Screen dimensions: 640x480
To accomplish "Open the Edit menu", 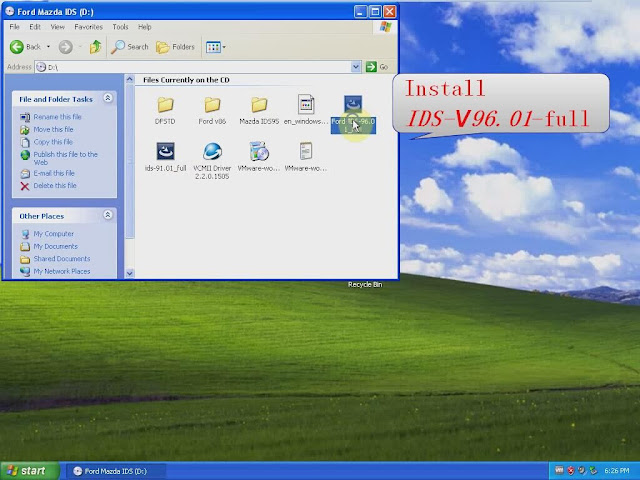I will (35, 27).
